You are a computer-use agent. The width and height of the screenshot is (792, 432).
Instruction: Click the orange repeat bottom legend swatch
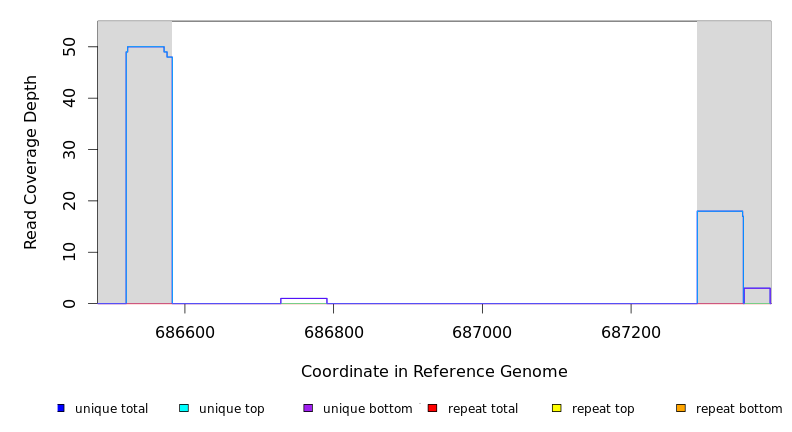681,408
